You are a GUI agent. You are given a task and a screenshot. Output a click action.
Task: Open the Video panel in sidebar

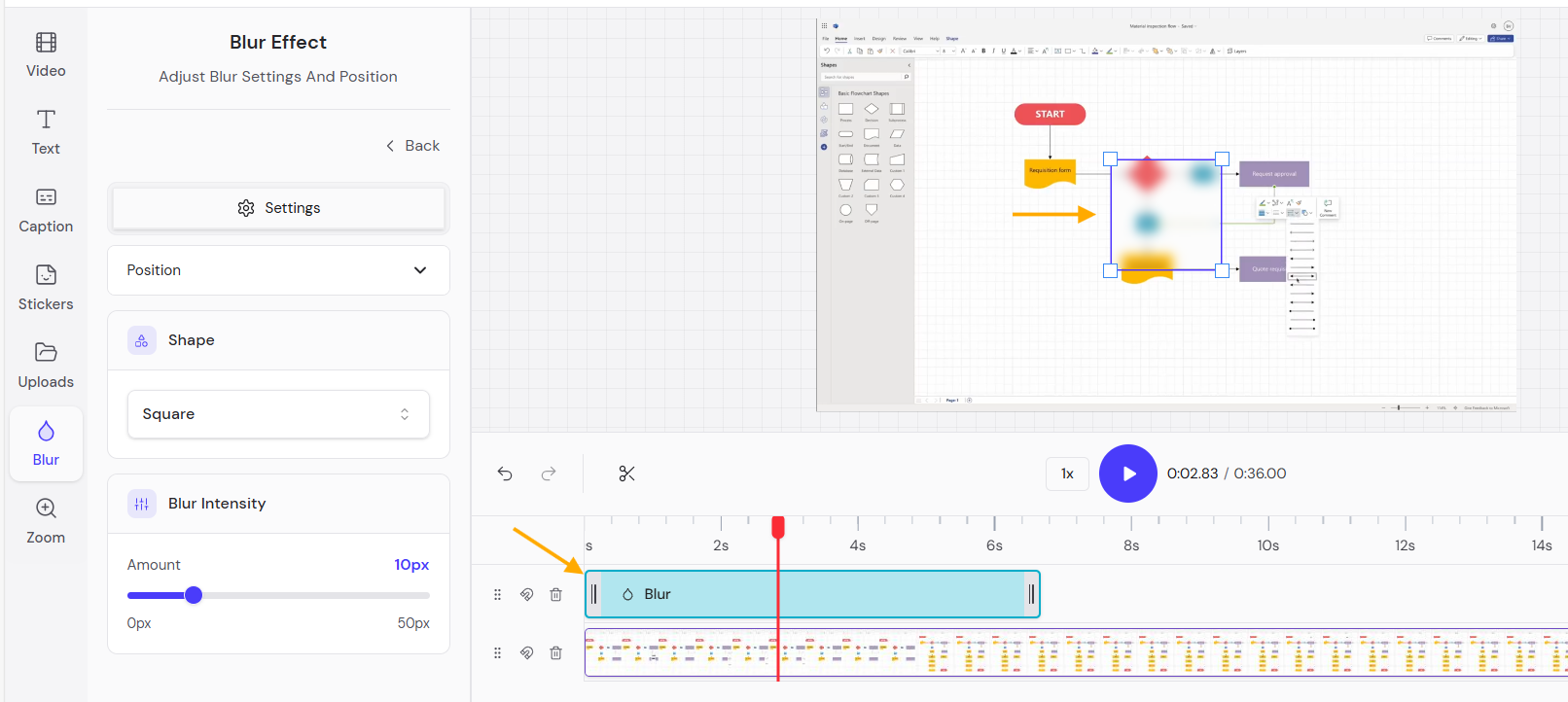[46, 54]
